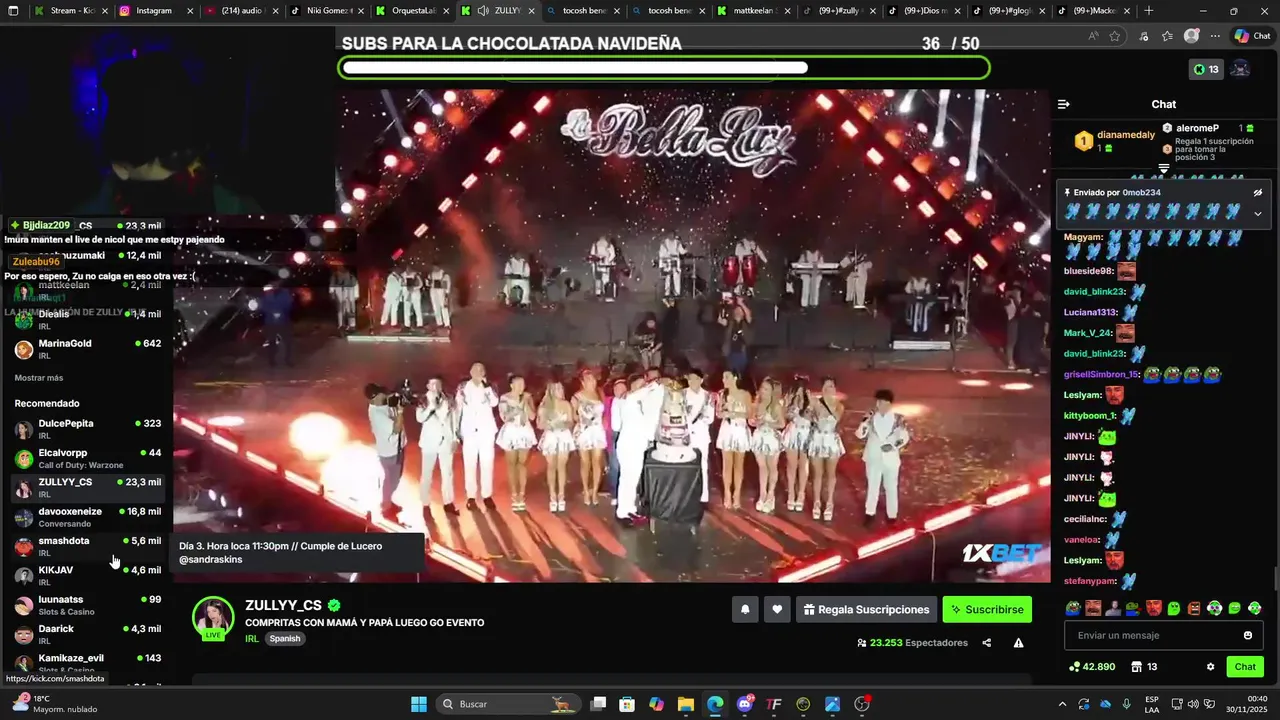The image size is (1280, 720).
Task: Open smashdota channel in sidebar
Action: point(87,546)
